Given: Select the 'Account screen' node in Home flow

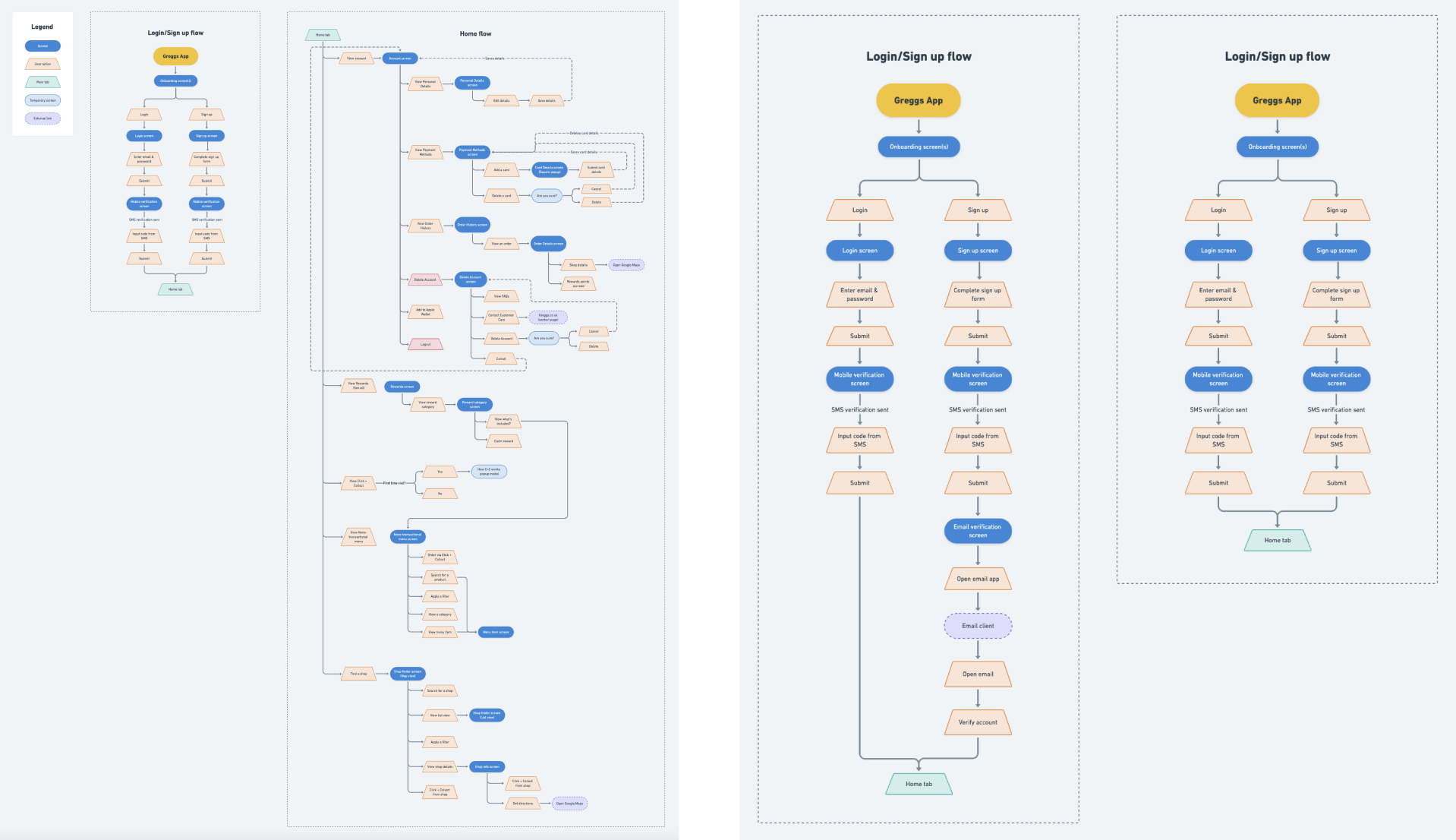Looking at the screenshot, I should click(400, 58).
